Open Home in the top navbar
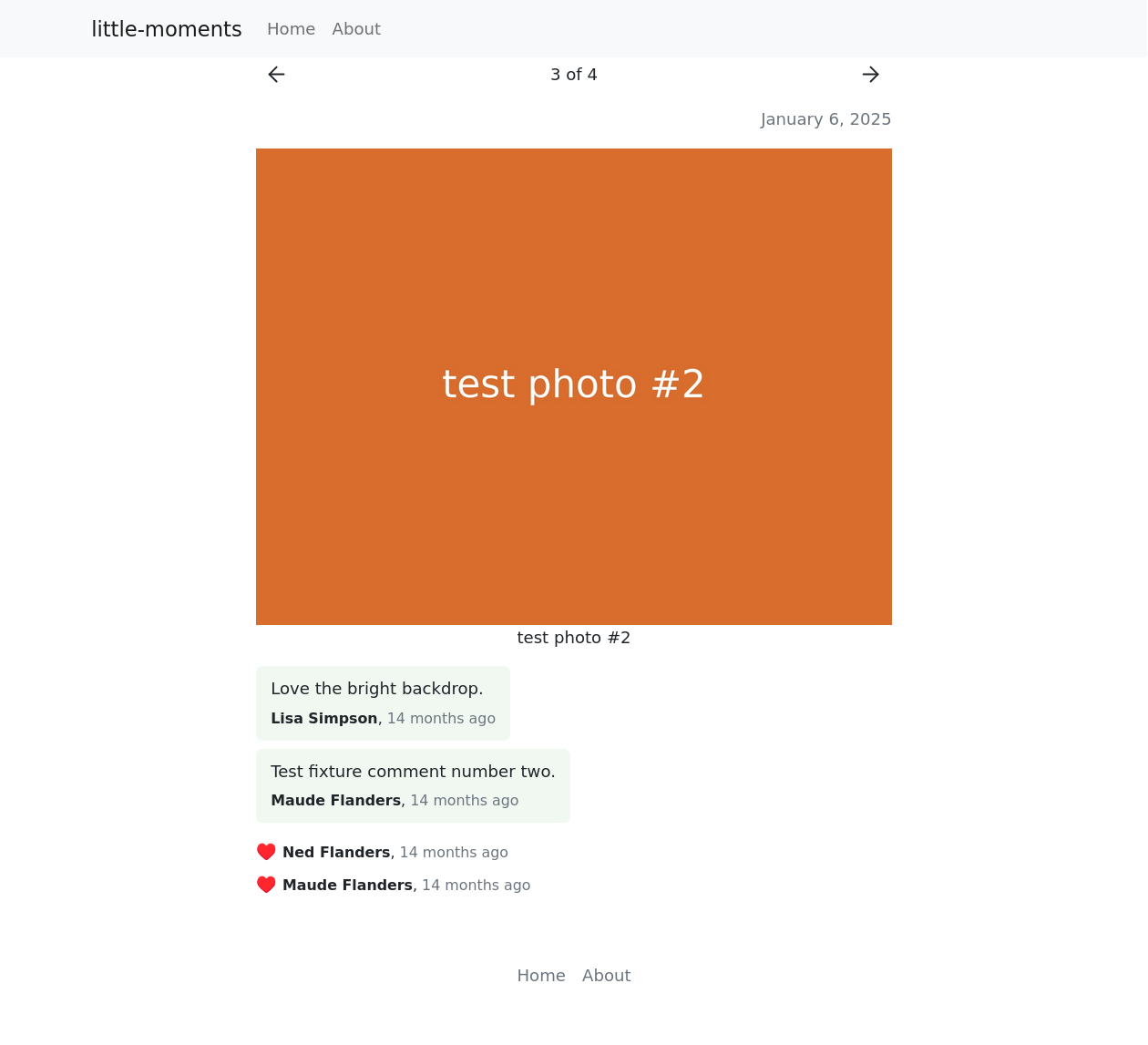 (291, 29)
